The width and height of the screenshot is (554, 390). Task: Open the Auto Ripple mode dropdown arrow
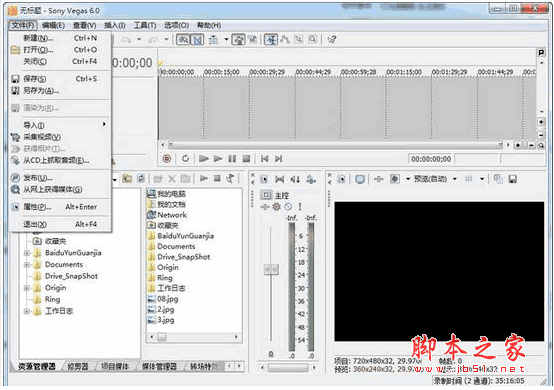coord(226,39)
